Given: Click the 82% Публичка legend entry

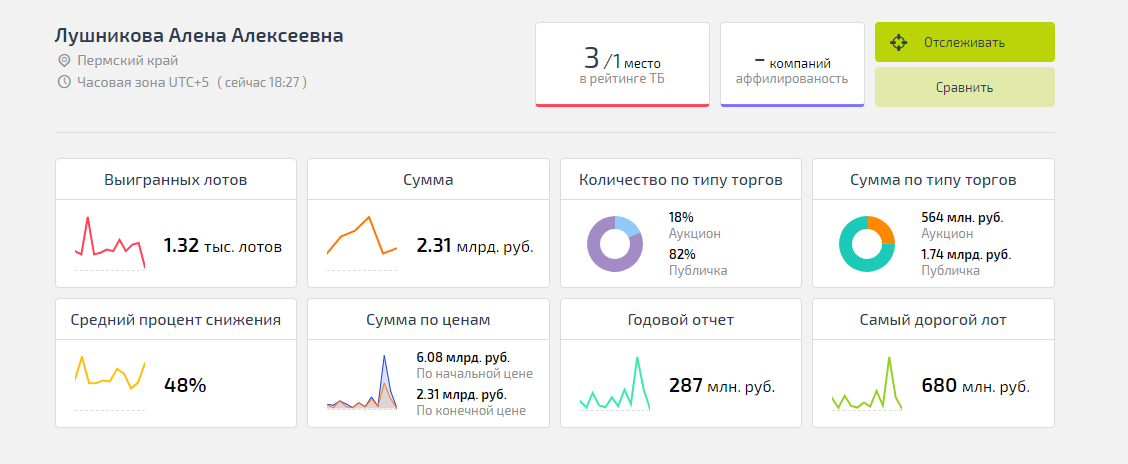Looking at the screenshot, I should 697,262.
